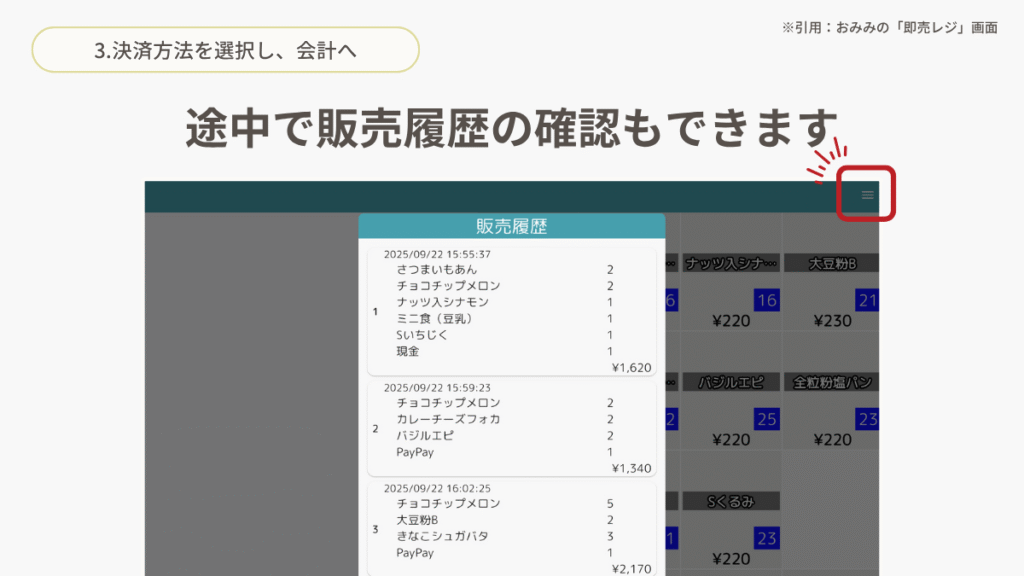Click the blue 21 stock badge
1024x576 pixels.
coord(867,301)
